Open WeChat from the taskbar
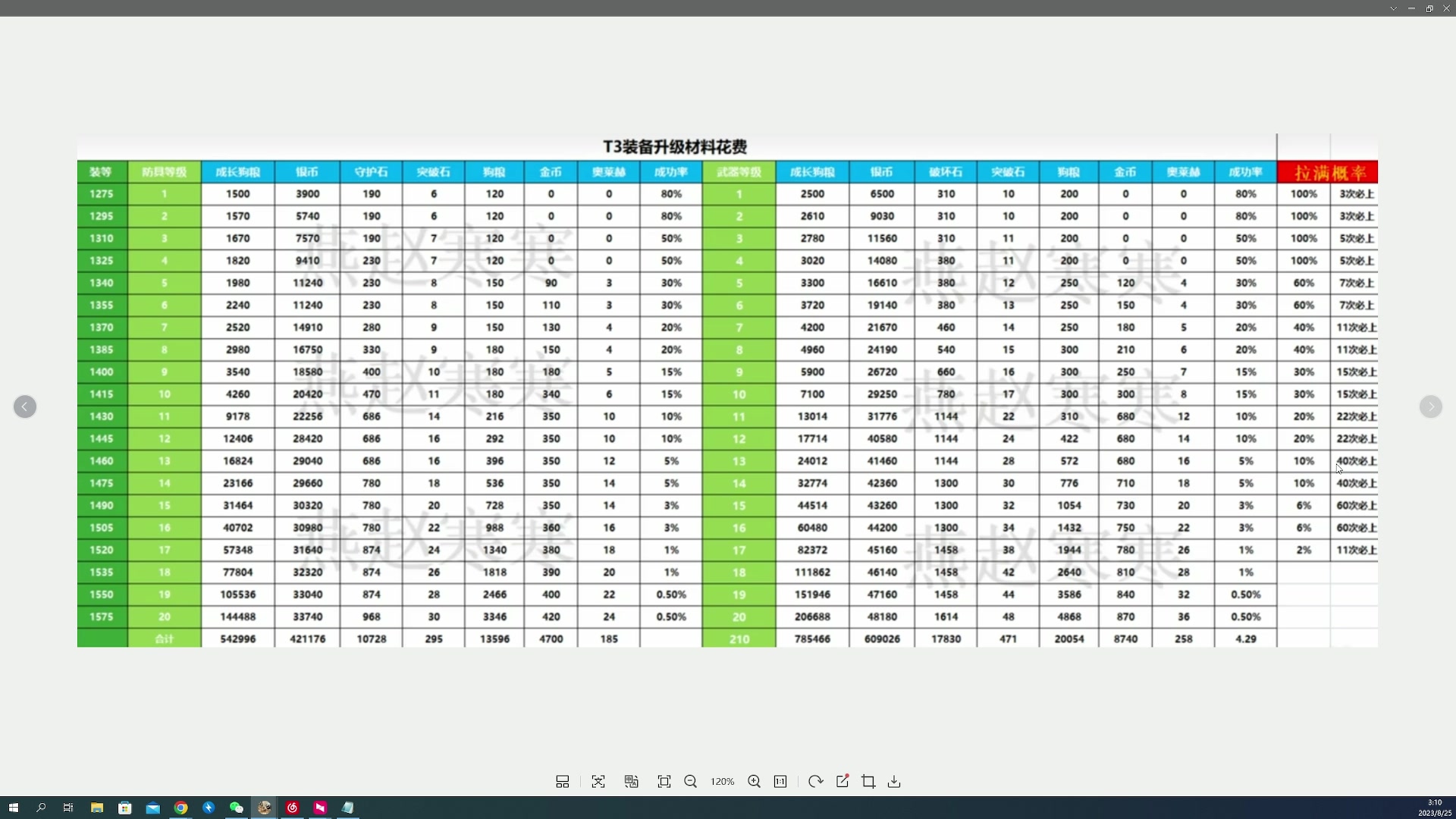 tap(237, 808)
